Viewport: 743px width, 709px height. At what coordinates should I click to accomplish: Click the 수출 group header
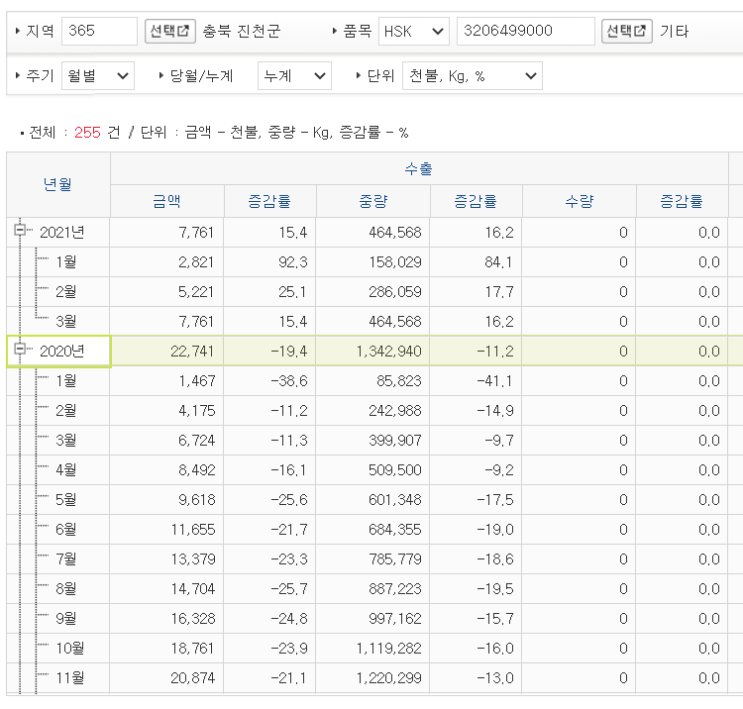pyautogui.click(x=418, y=169)
